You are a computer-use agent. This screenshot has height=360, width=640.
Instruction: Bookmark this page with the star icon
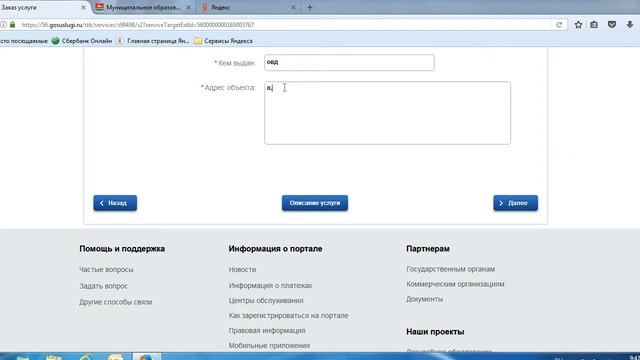coord(578,25)
